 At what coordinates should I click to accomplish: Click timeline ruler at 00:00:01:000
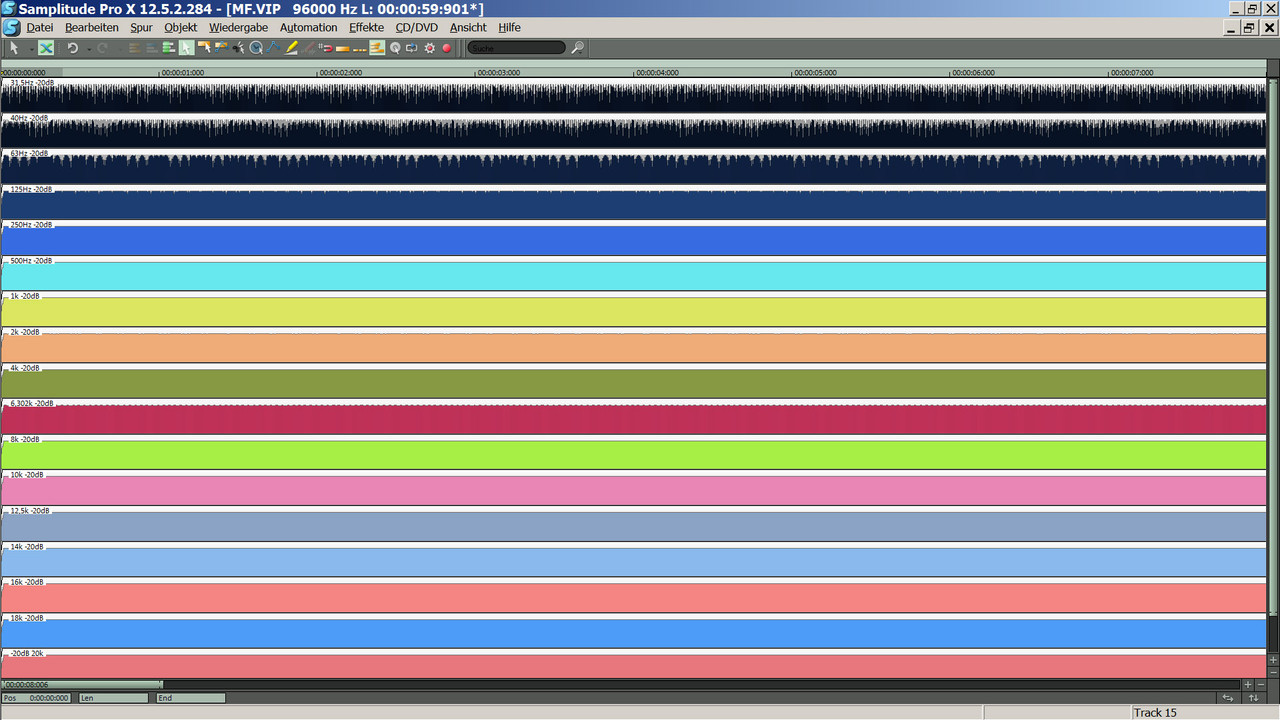tap(183, 72)
